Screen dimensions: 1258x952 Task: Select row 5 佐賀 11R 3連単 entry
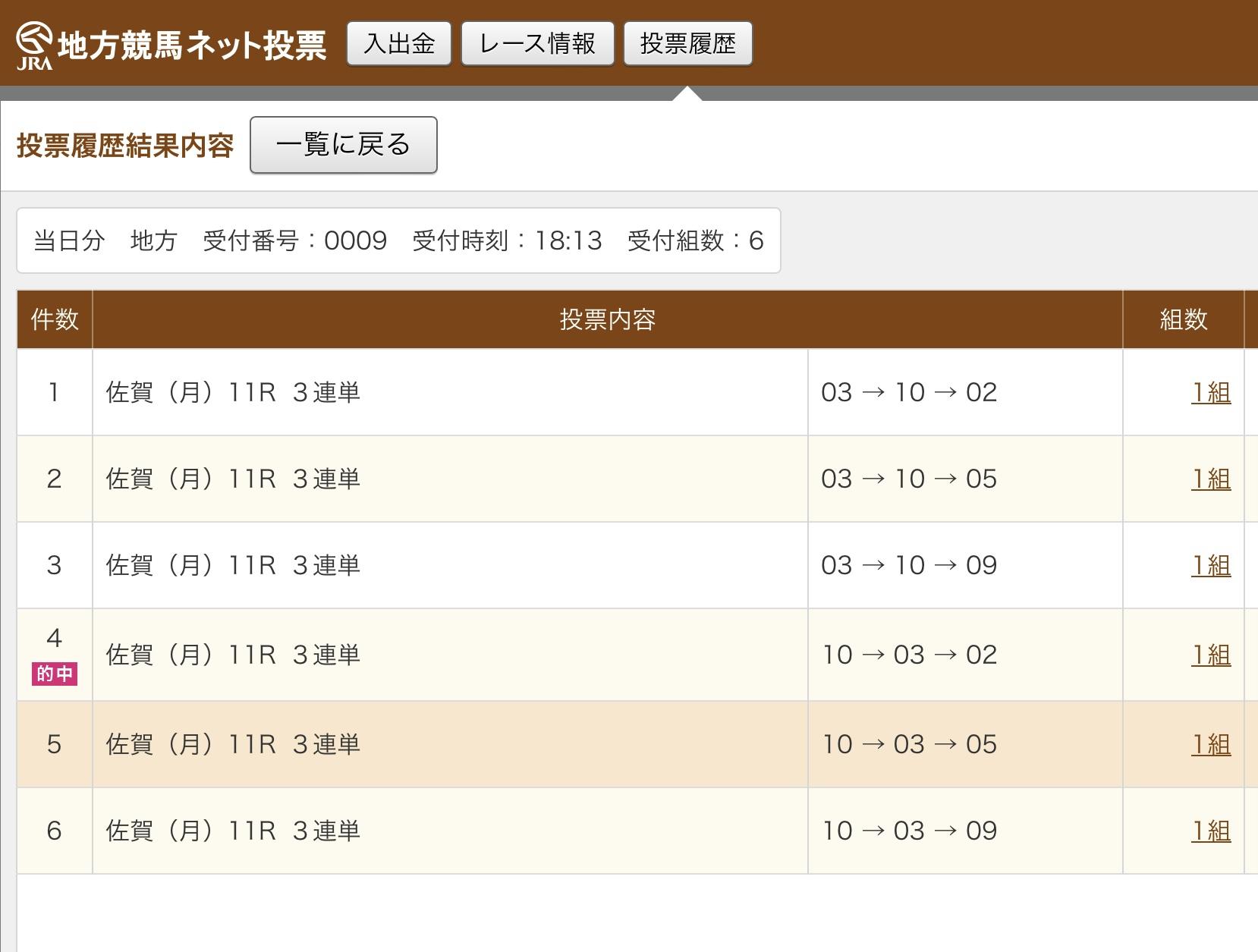point(233,745)
